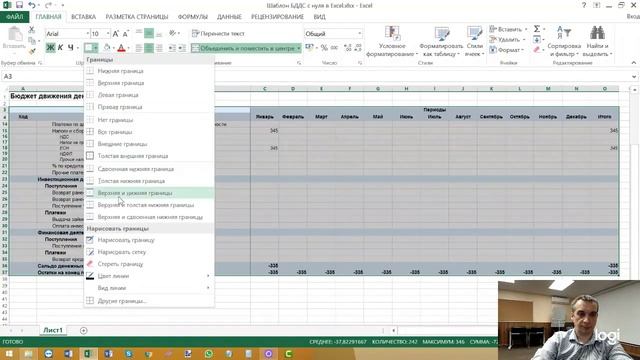Select Верхняя и нижняя границы

149,193
